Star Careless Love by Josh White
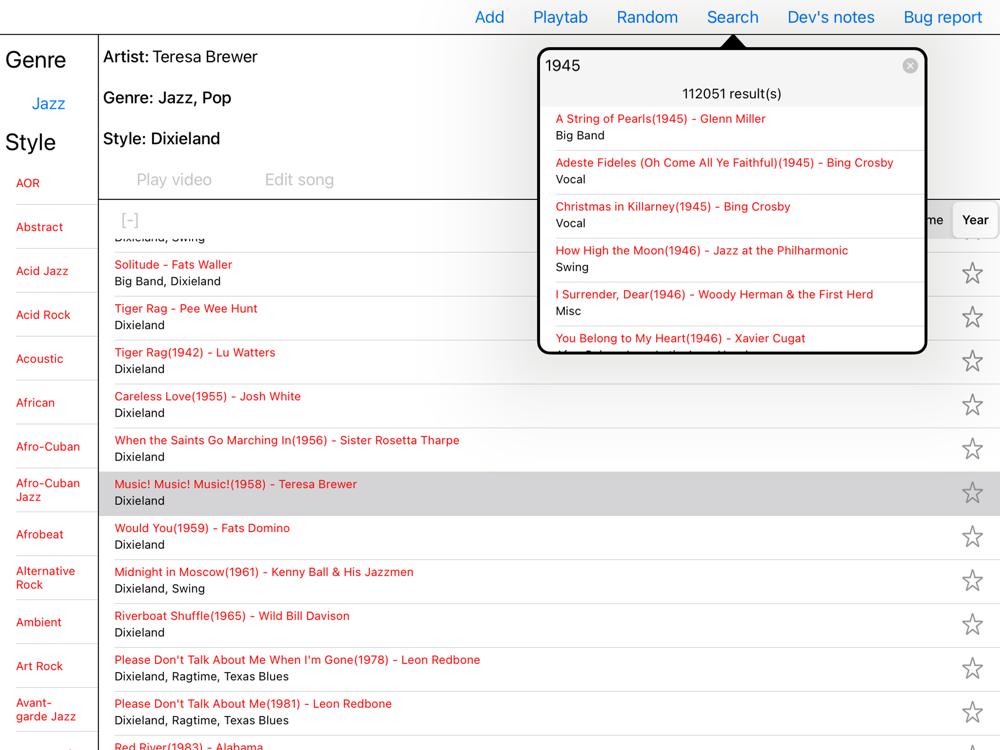The width and height of the screenshot is (1000, 750). coord(972,405)
